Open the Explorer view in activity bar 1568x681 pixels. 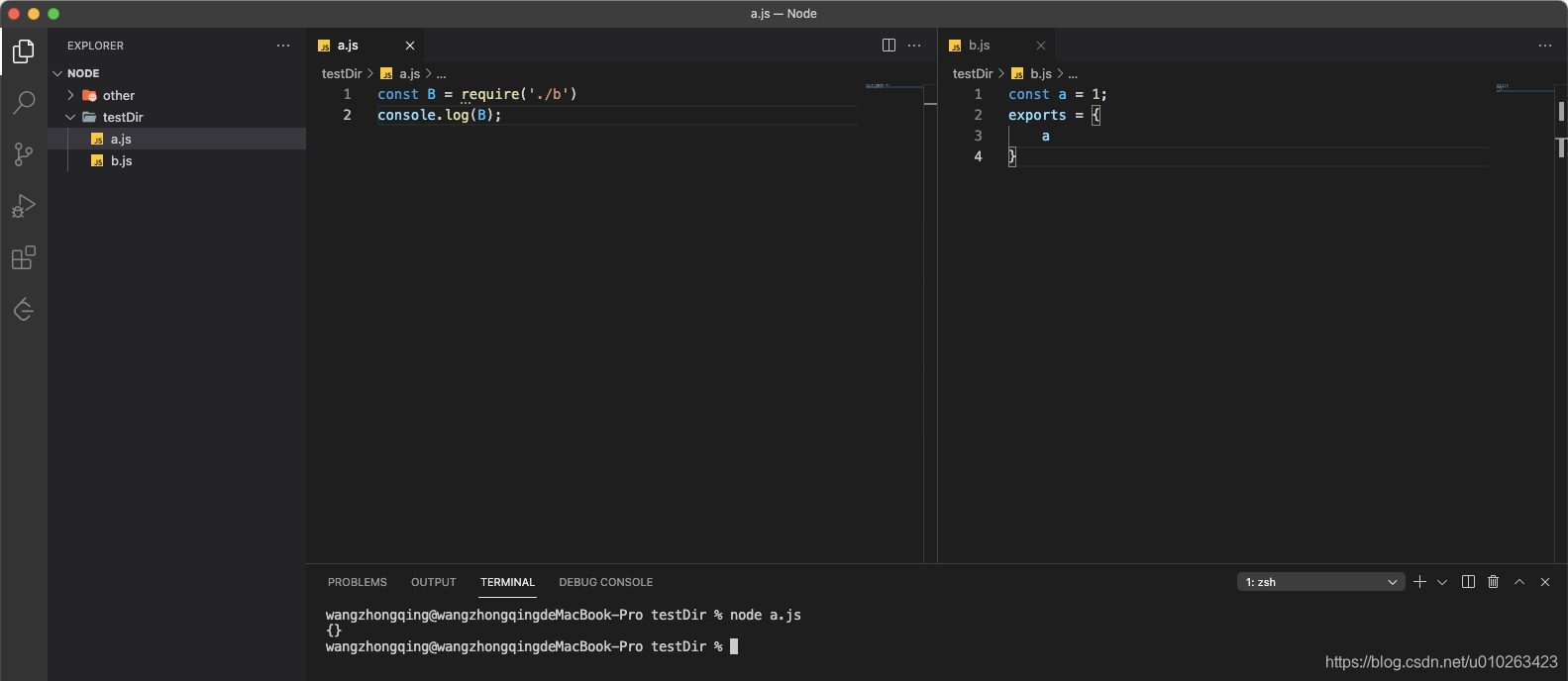click(24, 50)
